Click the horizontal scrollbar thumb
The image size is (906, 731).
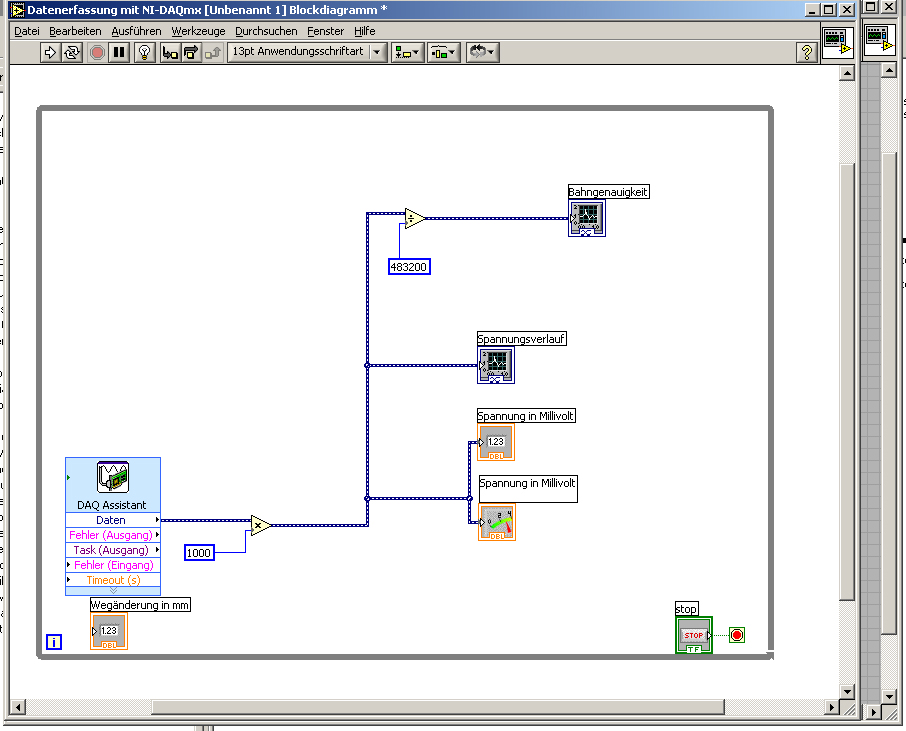[438, 707]
